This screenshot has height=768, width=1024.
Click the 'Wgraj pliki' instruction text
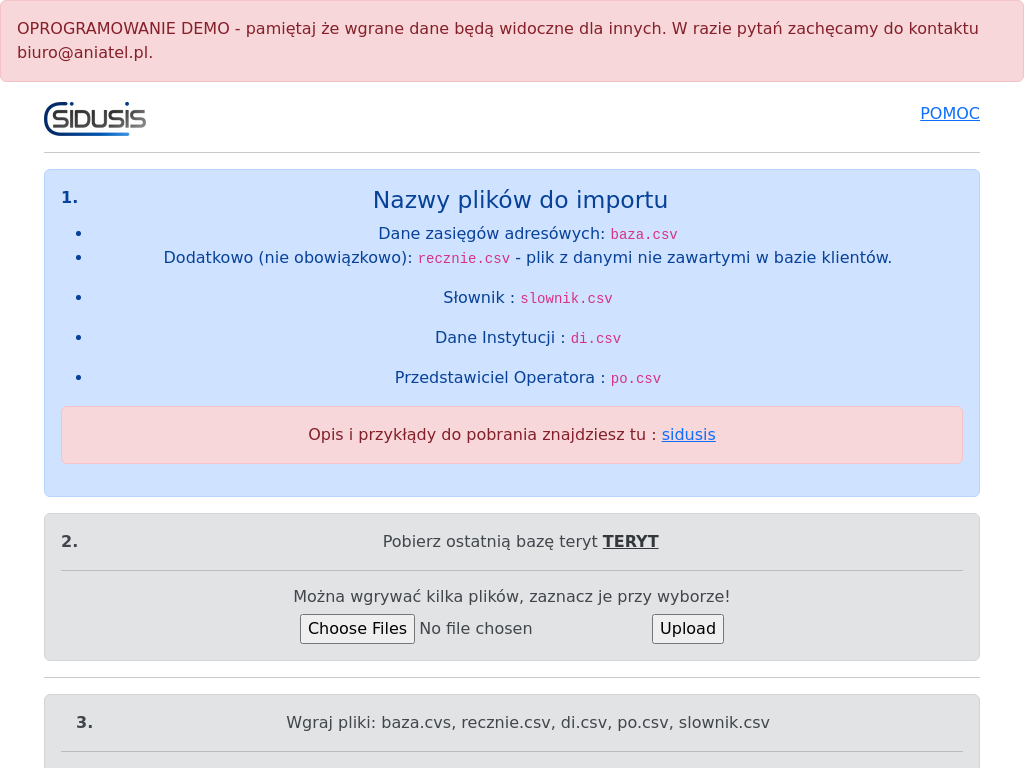pos(527,723)
